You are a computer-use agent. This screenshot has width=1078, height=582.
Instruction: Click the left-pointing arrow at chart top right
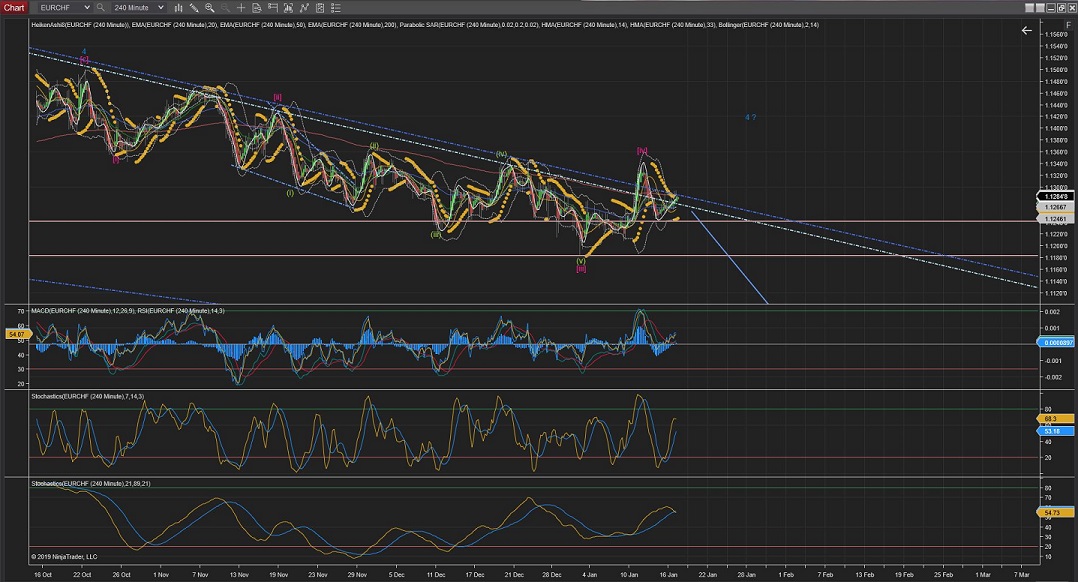tap(1026, 30)
